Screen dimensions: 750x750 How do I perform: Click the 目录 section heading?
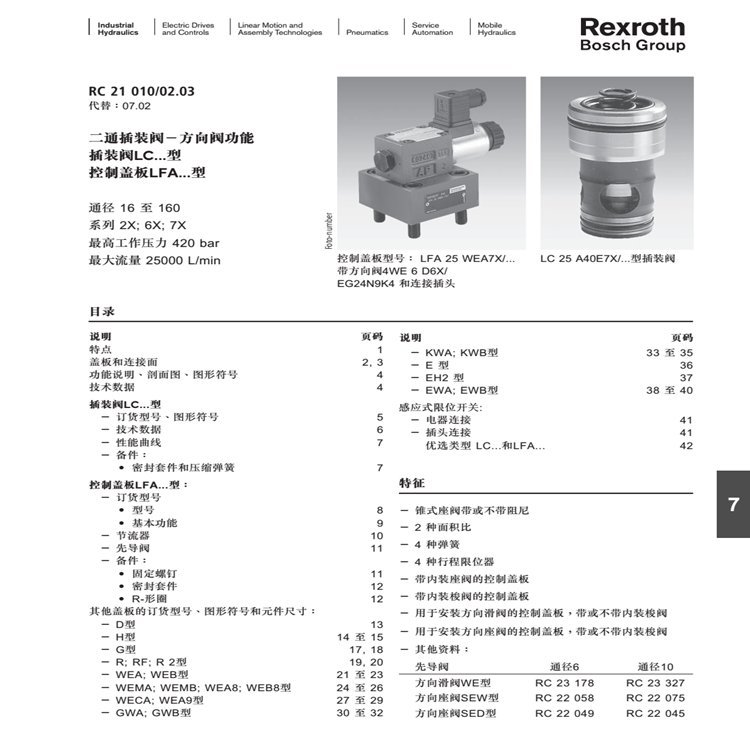coord(102,312)
